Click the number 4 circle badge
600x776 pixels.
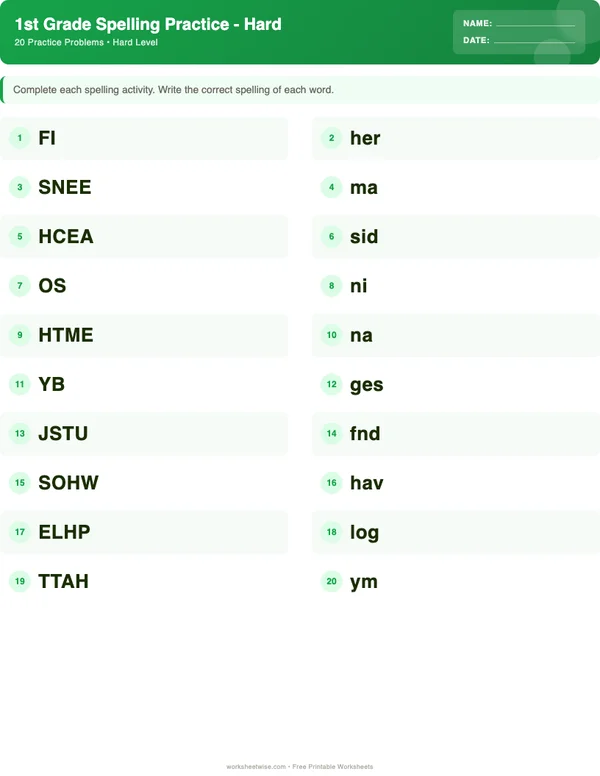(x=331, y=187)
